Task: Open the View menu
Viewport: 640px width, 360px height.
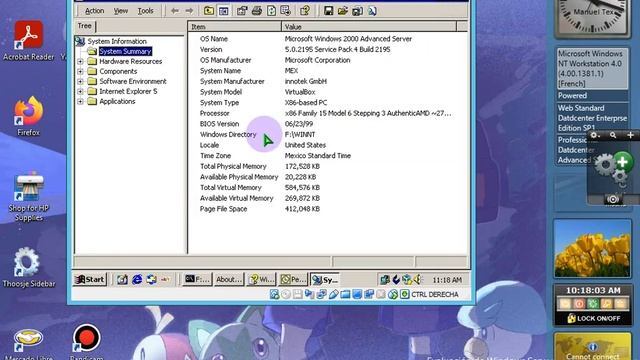Action: point(120,11)
